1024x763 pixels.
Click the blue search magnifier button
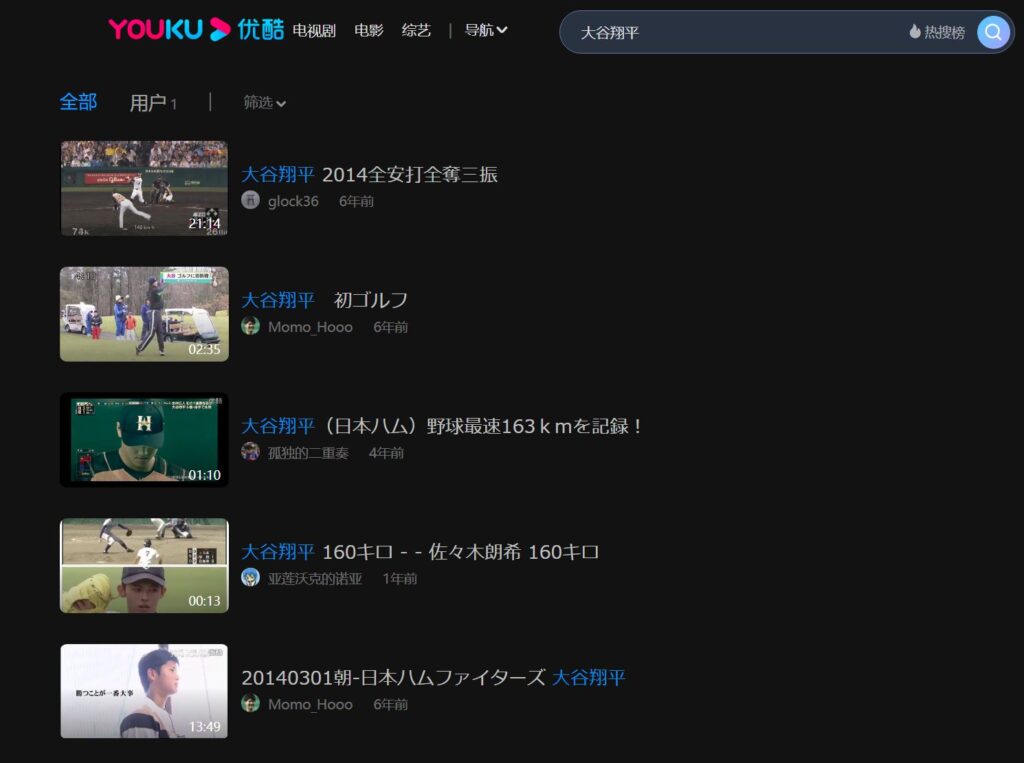tap(993, 32)
